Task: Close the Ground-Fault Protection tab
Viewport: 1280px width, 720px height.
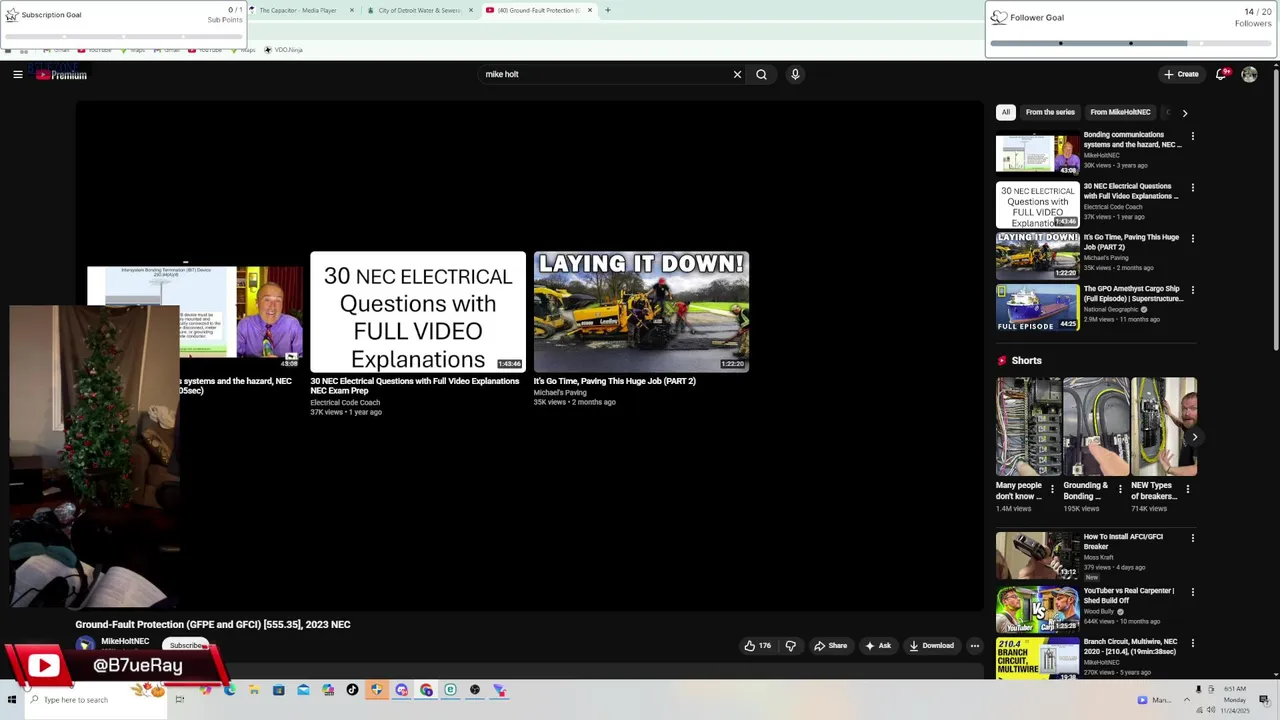Action: 590,10
